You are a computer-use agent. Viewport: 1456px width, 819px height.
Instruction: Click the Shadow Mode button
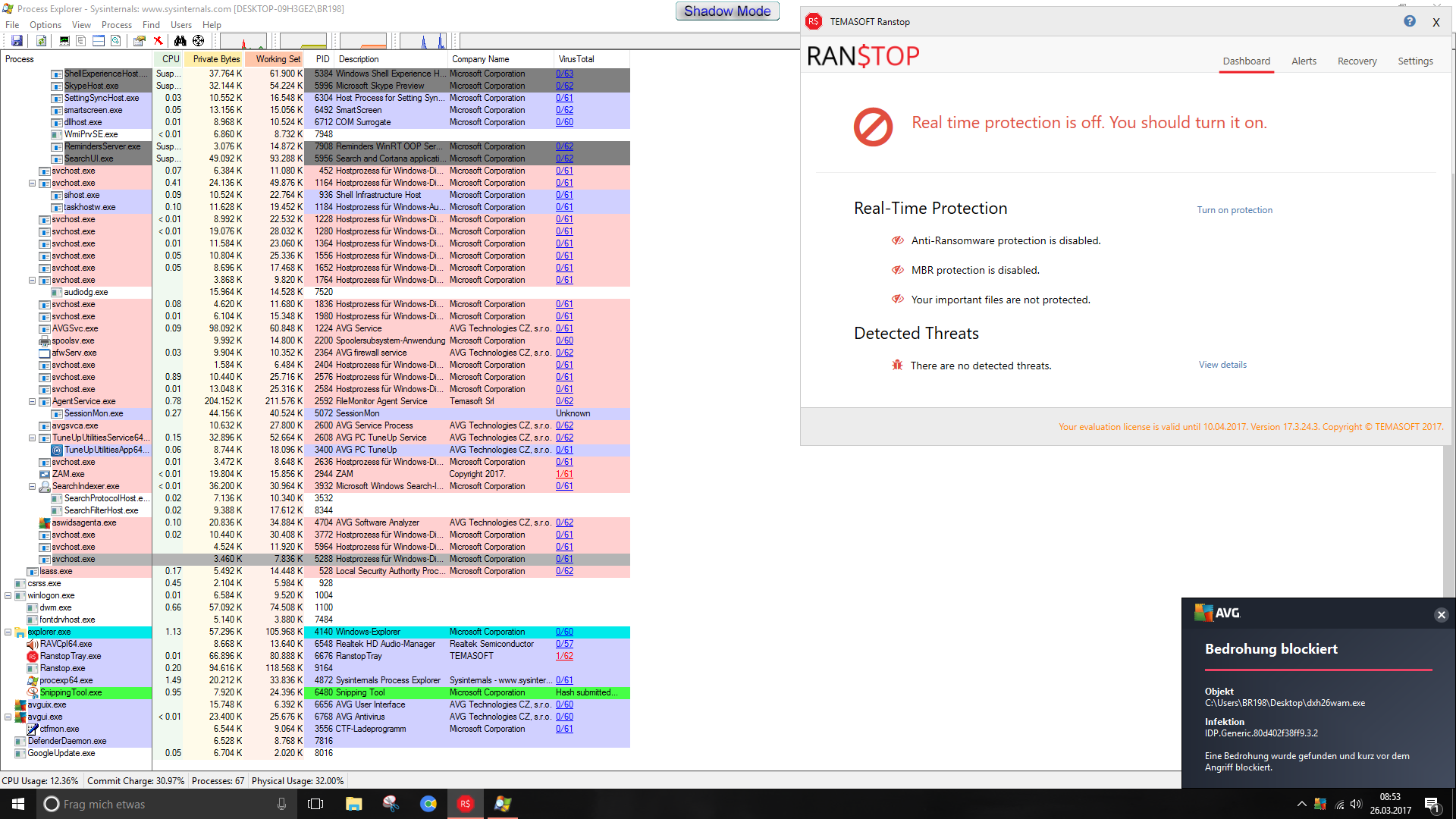click(726, 11)
